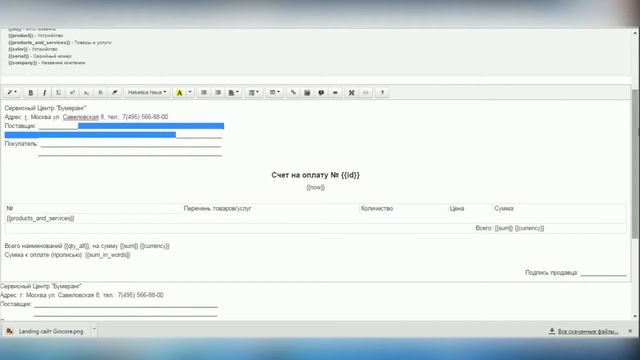
Task: Open the Helvetica Neue font dropdown
Action: (x=147, y=93)
